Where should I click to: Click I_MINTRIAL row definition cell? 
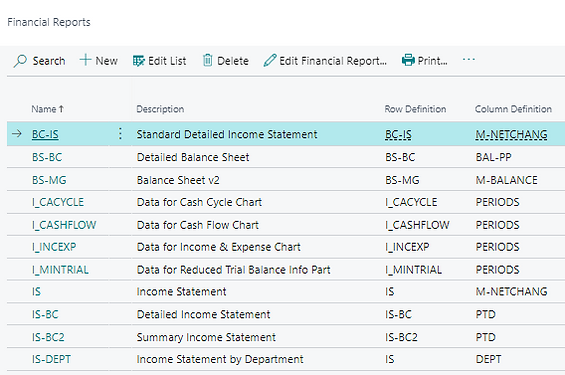click(413, 270)
